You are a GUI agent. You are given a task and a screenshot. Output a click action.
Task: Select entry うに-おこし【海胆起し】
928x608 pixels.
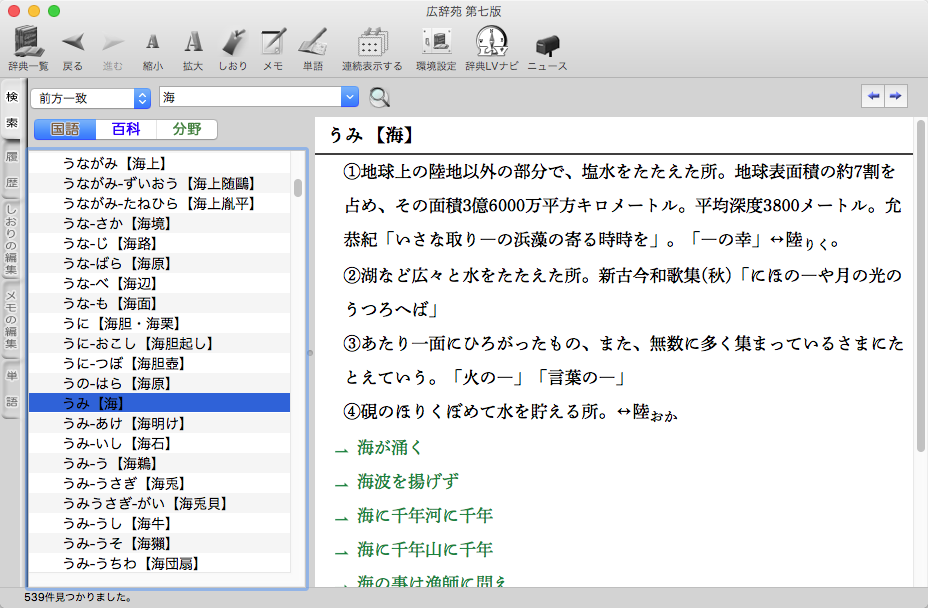pos(159,343)
